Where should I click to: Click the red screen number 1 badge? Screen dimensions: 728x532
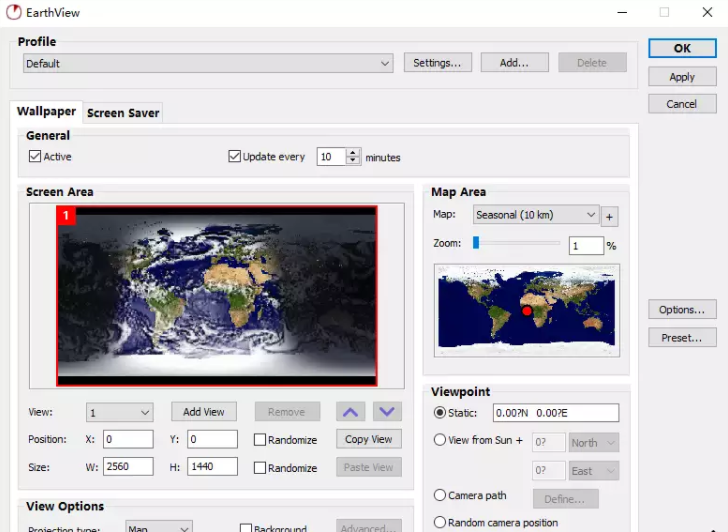(67, 215)
